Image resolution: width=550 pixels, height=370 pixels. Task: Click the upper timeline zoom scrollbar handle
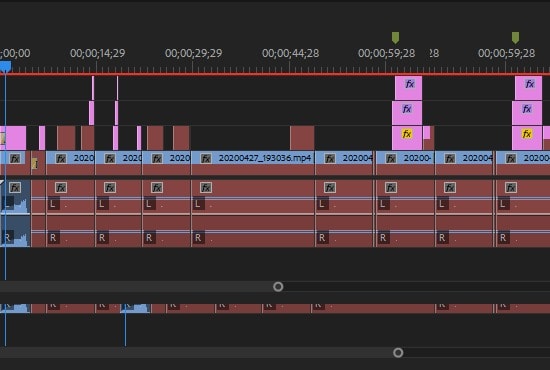[x=278, y=287]
